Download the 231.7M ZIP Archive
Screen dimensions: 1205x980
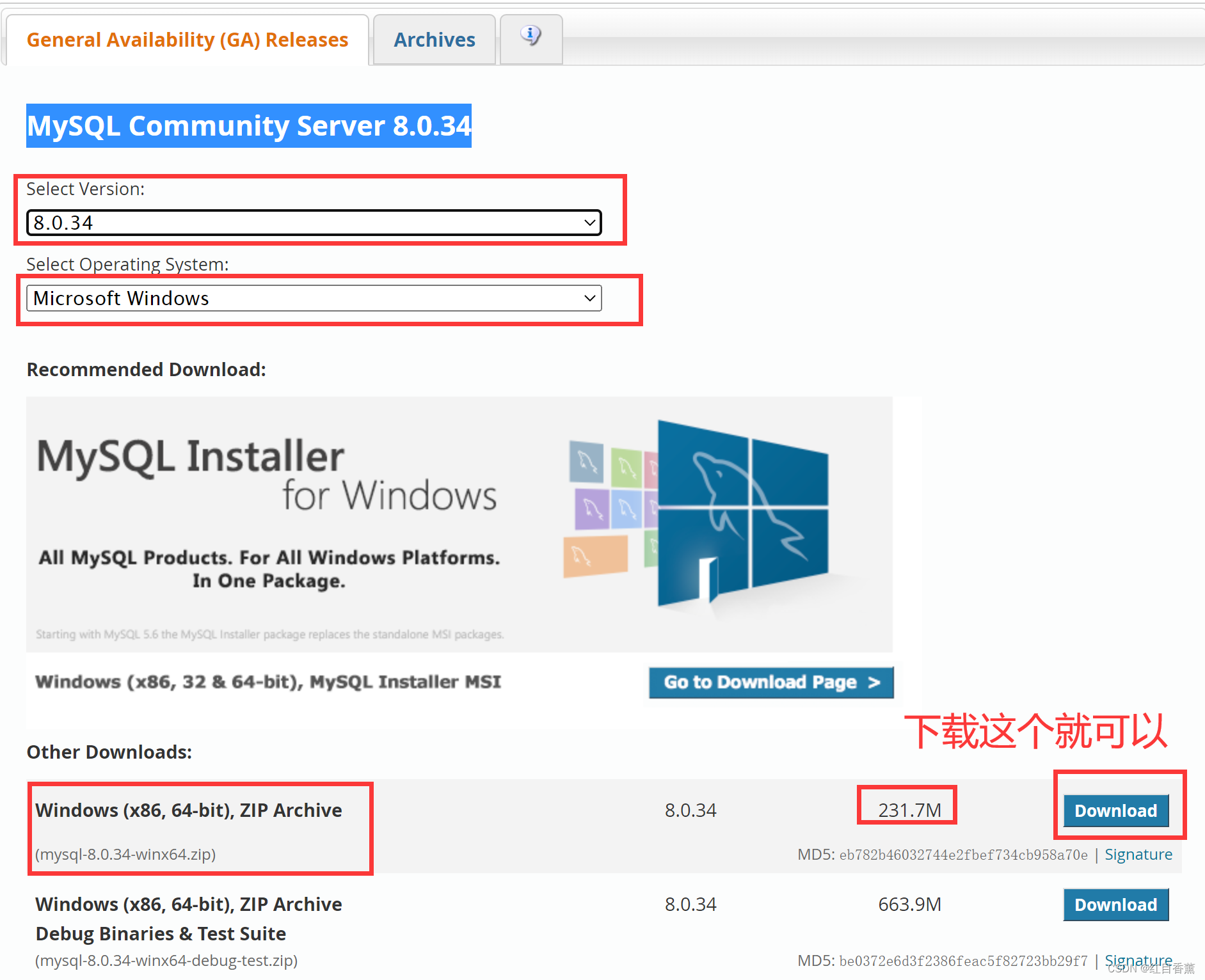point(1115,810)
